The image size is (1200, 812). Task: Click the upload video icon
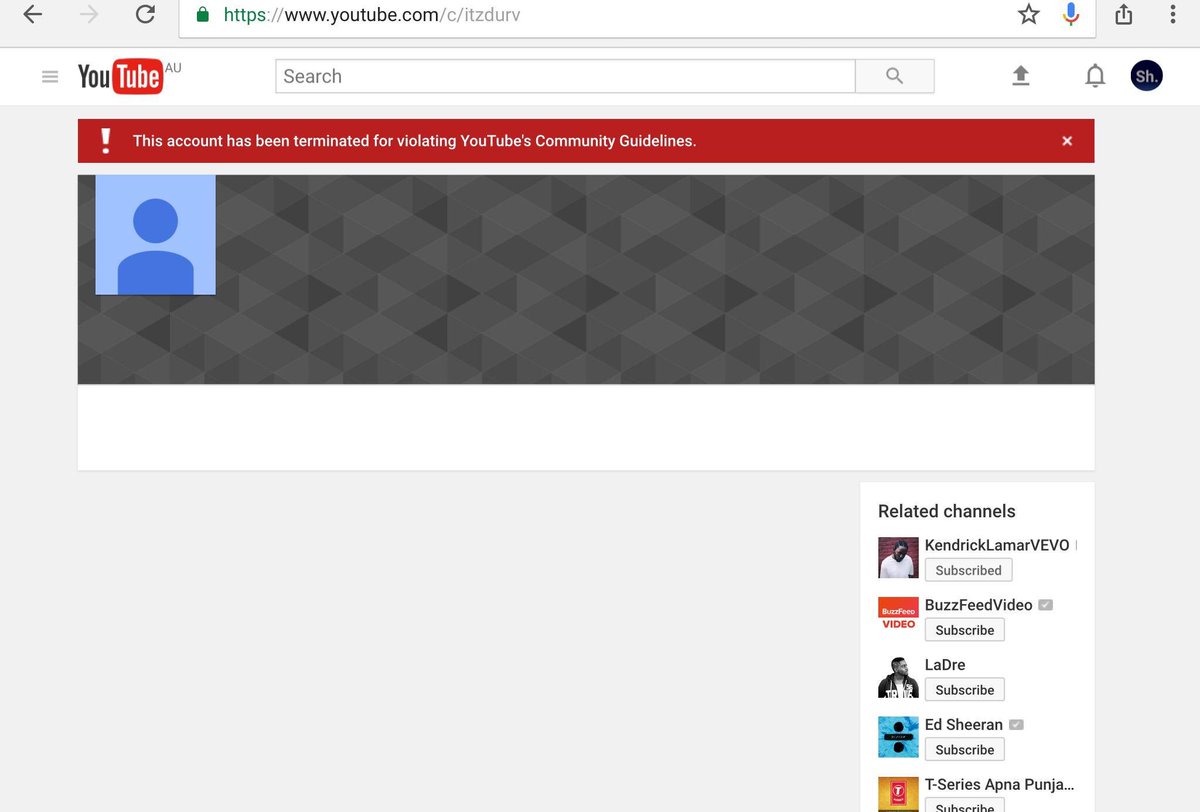(x=1020, y=76)
